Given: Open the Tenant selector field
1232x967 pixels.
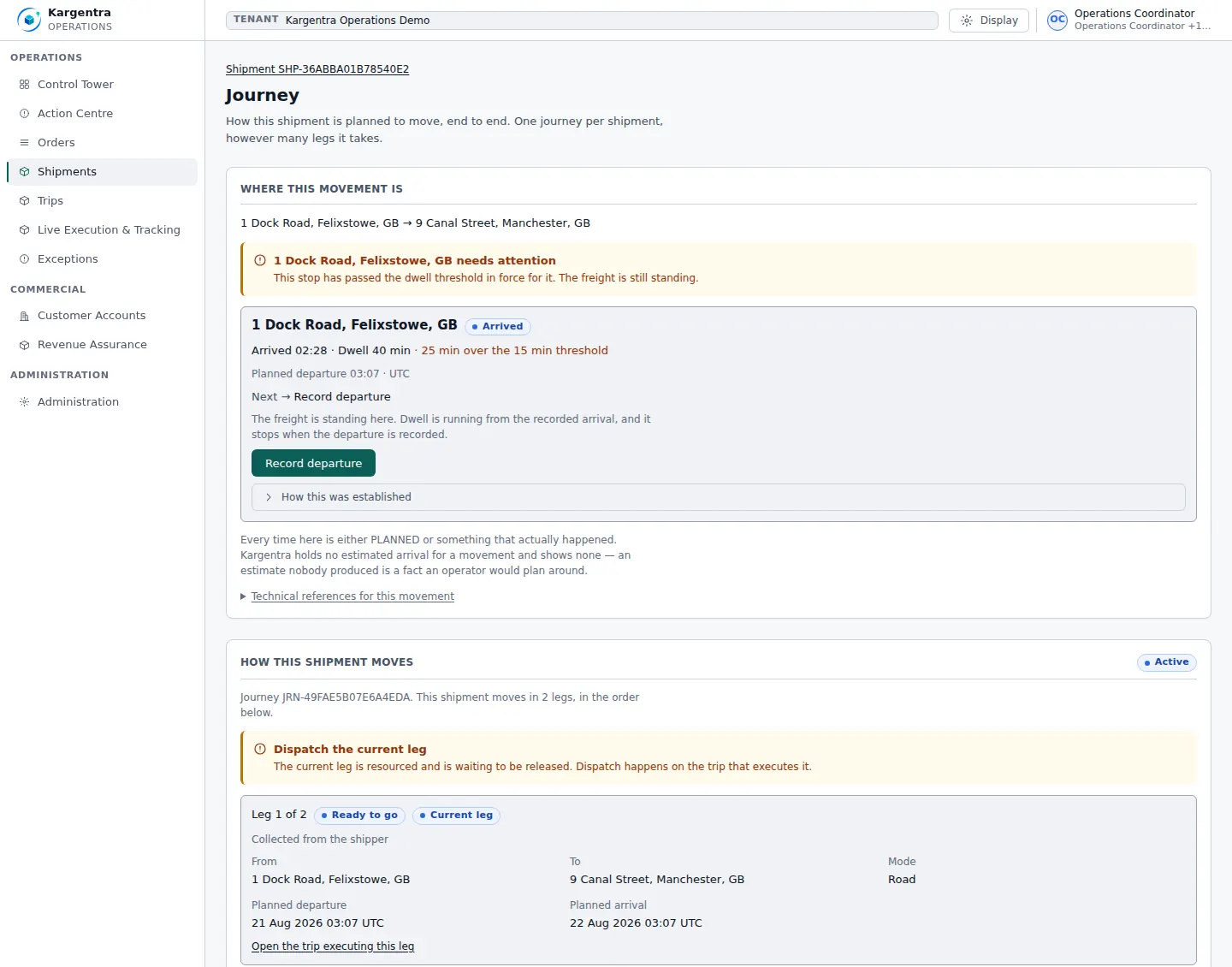Looking at the screenshot, I should pos(582,21).
